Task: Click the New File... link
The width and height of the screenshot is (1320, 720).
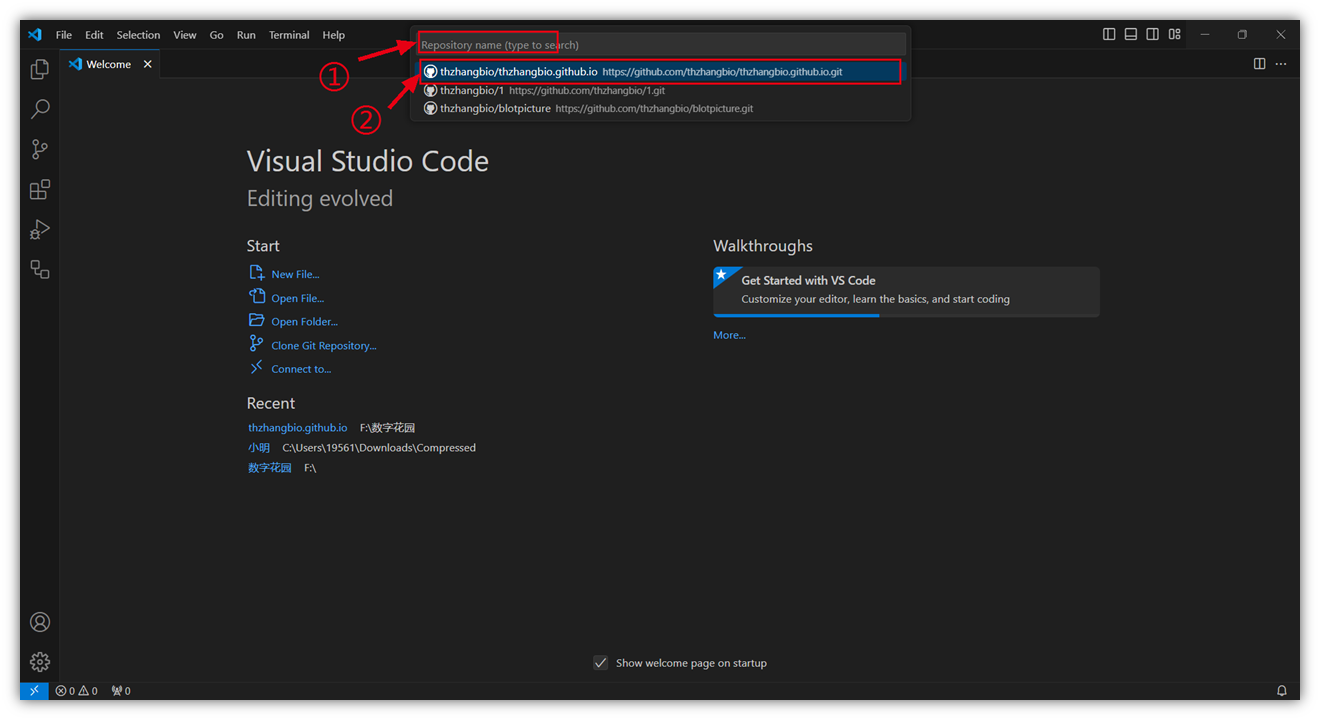Action: point(295,274)
